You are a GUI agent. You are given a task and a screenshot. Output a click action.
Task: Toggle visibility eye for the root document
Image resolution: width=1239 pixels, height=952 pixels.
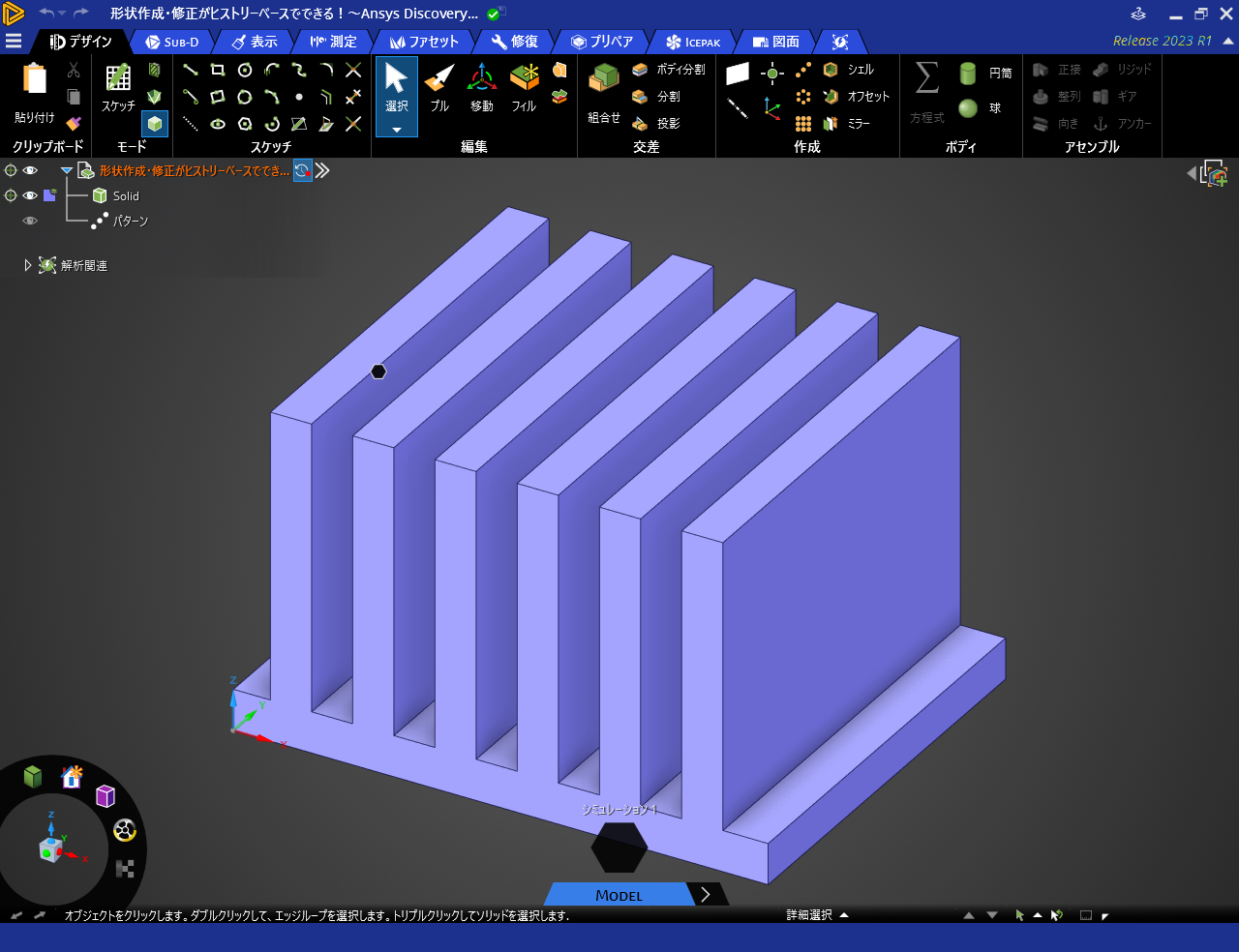point(30,170)
